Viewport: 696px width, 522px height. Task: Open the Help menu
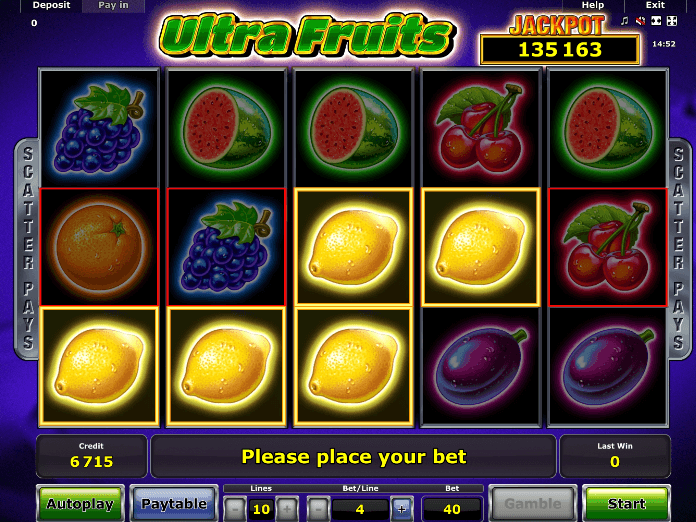(x=593, y=5)
